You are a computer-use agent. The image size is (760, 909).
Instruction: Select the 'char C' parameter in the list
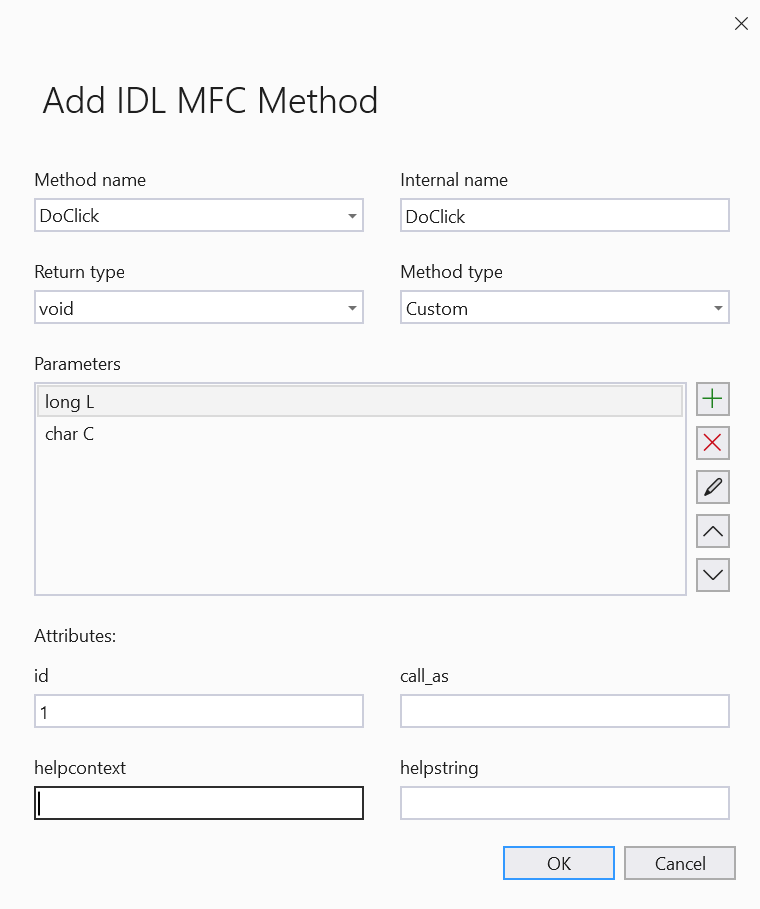200,434
